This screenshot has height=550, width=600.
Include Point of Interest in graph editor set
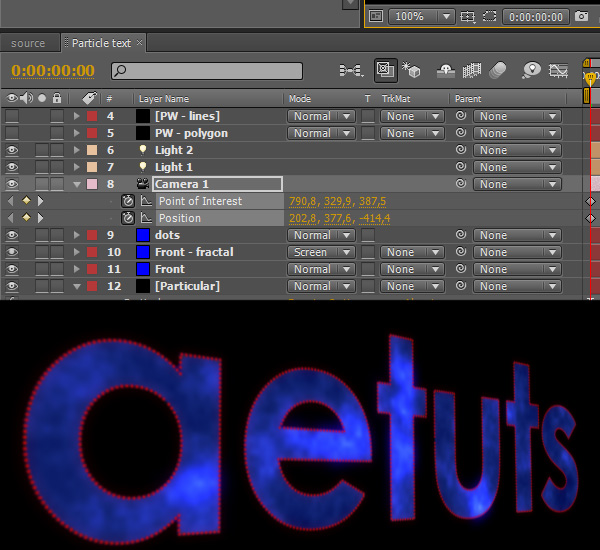146,201
